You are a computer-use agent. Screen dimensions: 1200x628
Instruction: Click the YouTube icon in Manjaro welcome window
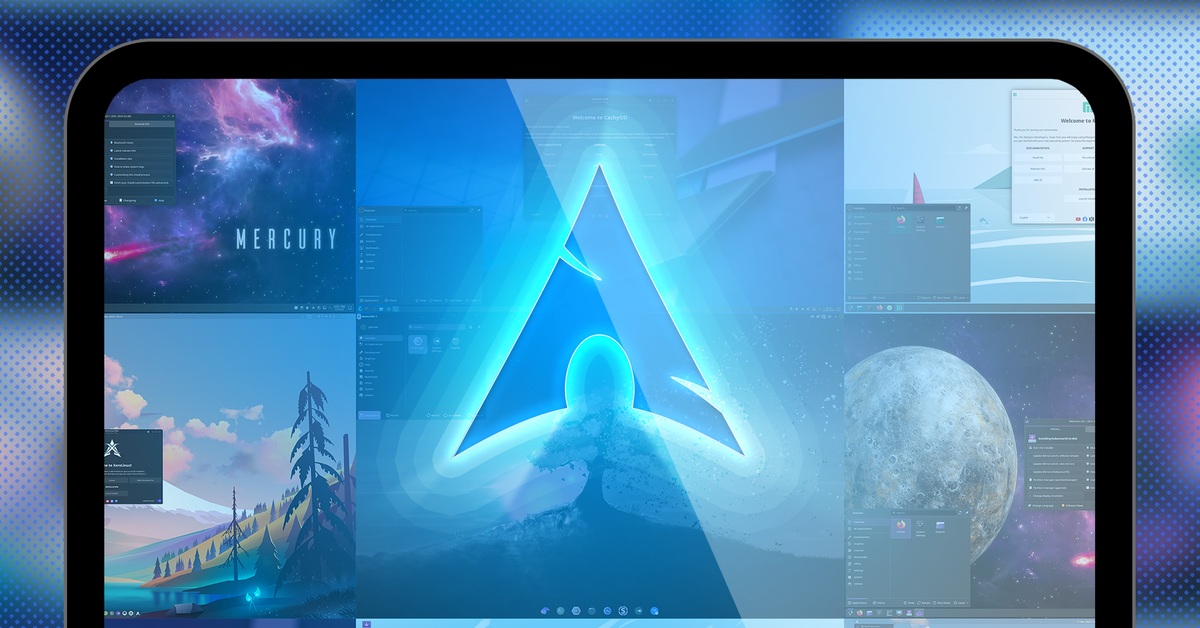point(1078,217)
